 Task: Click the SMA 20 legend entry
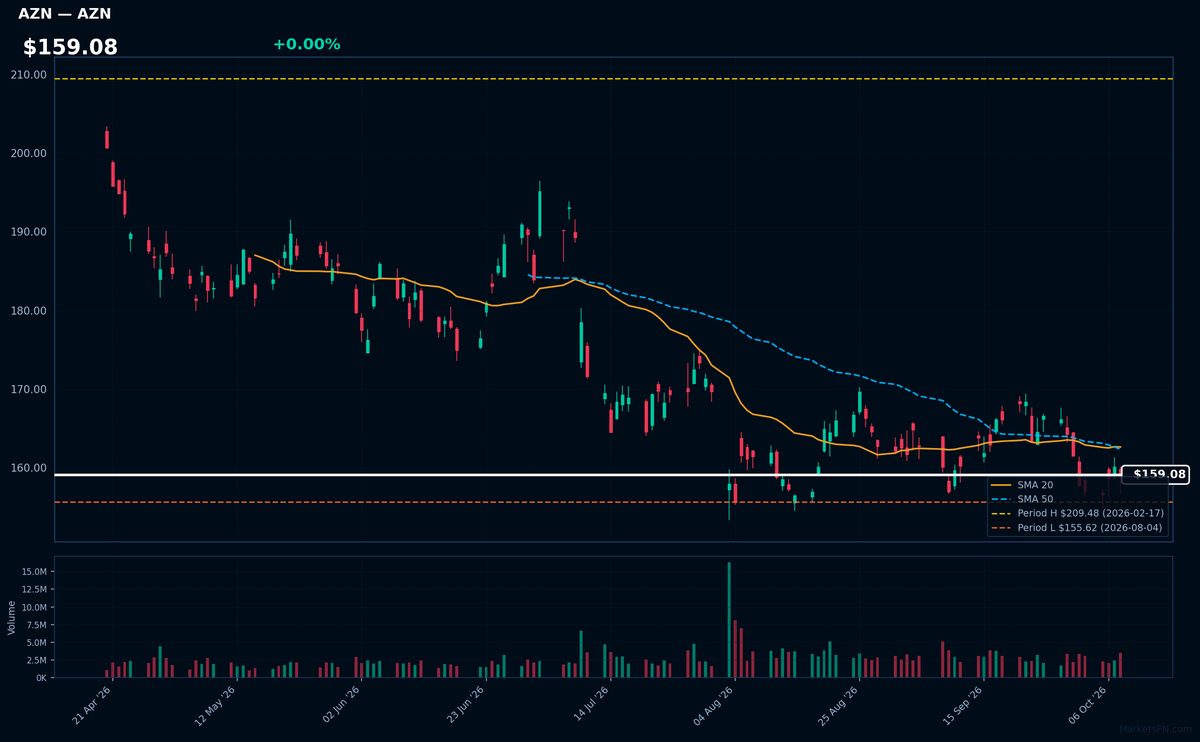tap(1022, 485)
